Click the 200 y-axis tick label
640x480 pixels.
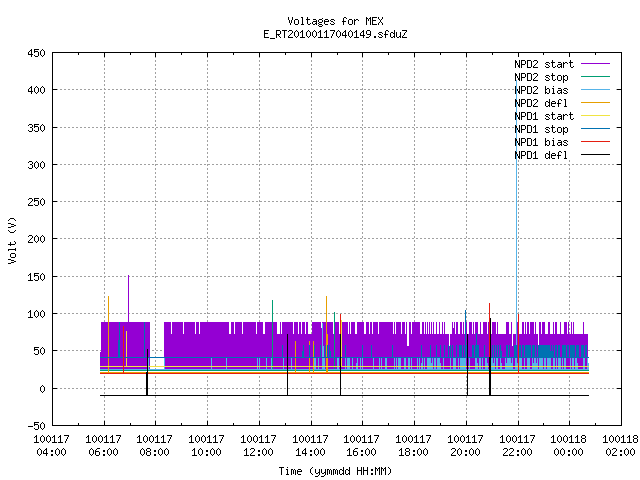tap(36, 239)
